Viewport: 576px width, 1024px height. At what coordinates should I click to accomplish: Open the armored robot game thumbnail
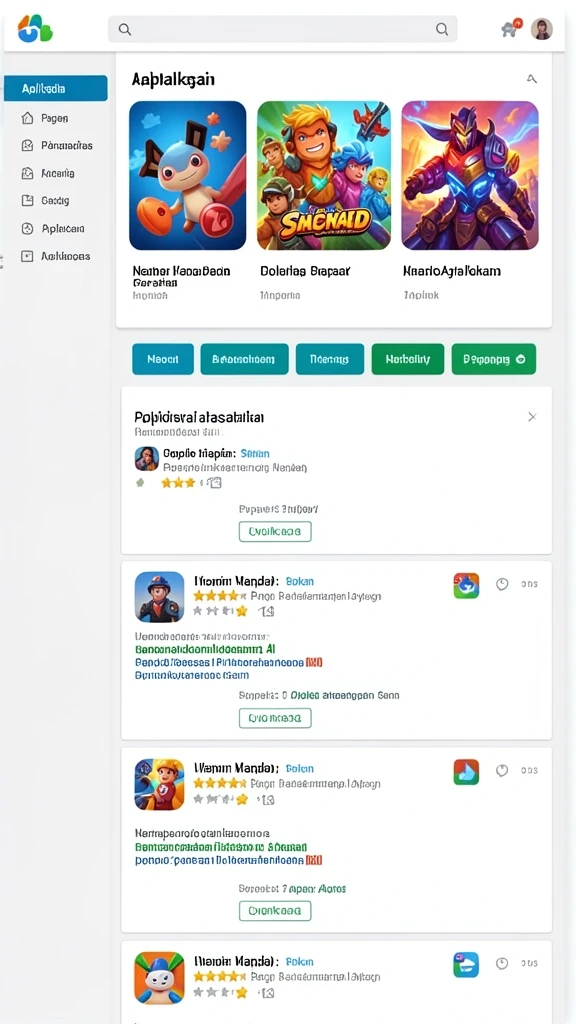coord(470,176)
